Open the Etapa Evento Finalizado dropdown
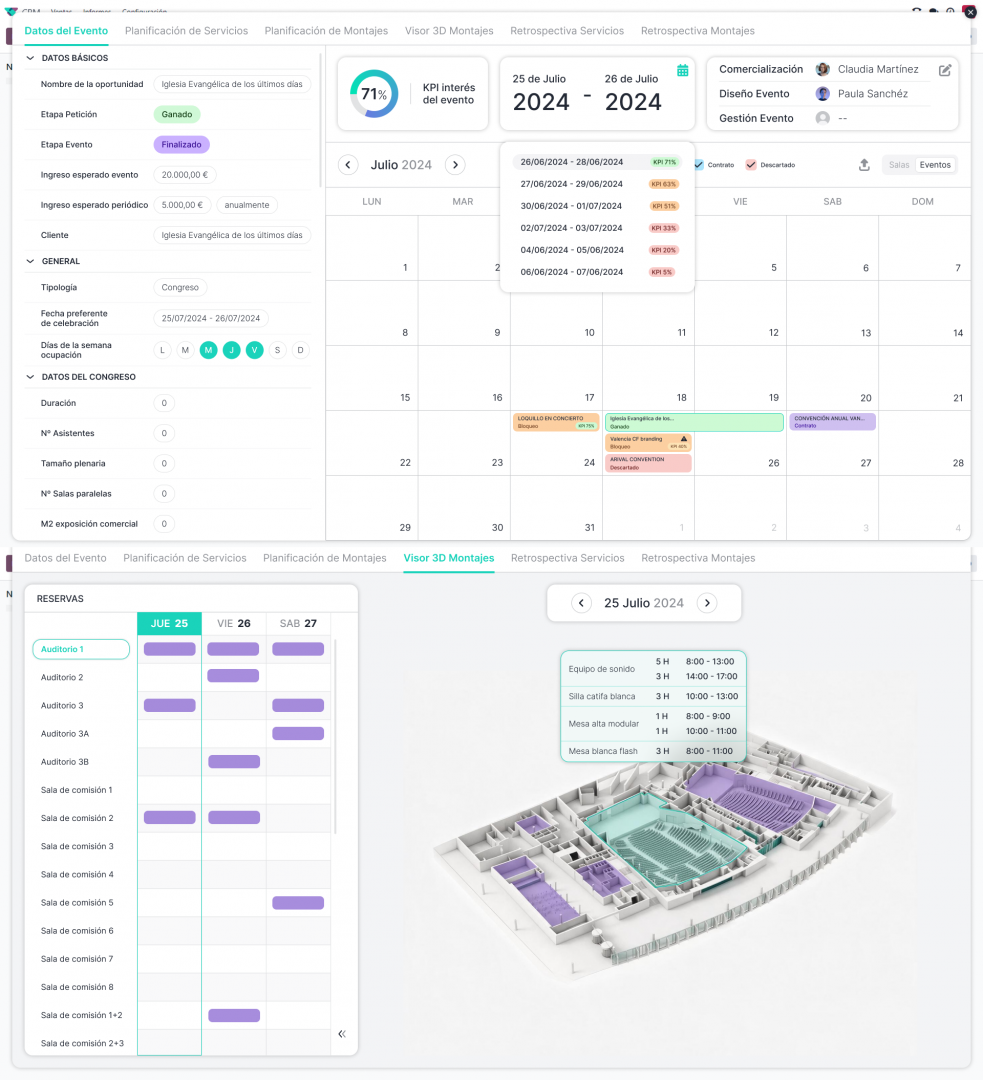This screenshot has height=1080, width=983. [181, 145]
